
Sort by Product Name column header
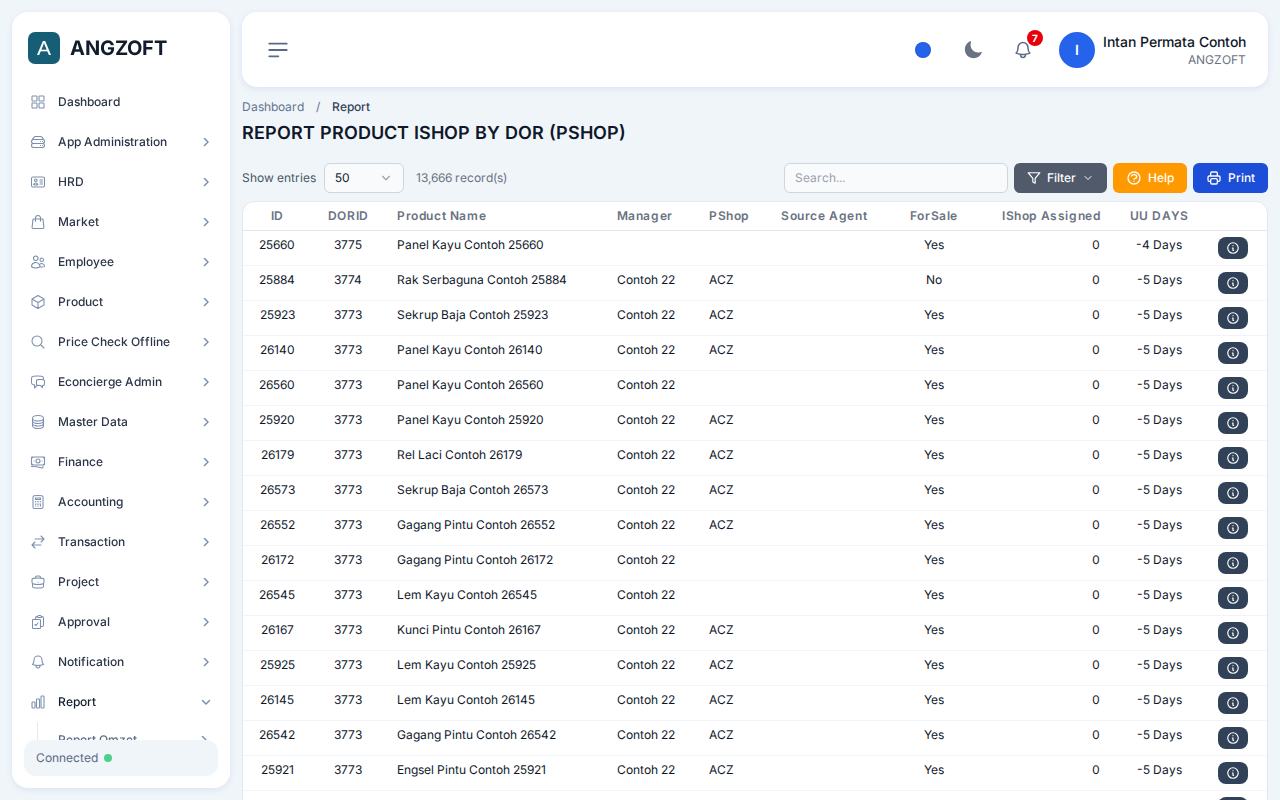[x=441, y=216]
